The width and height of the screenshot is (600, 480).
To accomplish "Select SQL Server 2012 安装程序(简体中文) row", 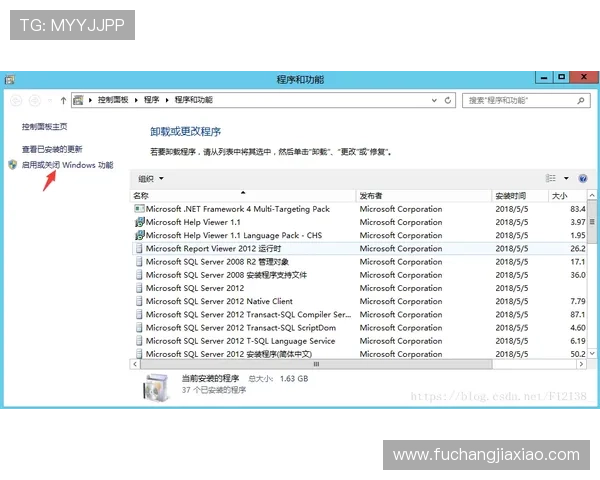I will point(359,353).
